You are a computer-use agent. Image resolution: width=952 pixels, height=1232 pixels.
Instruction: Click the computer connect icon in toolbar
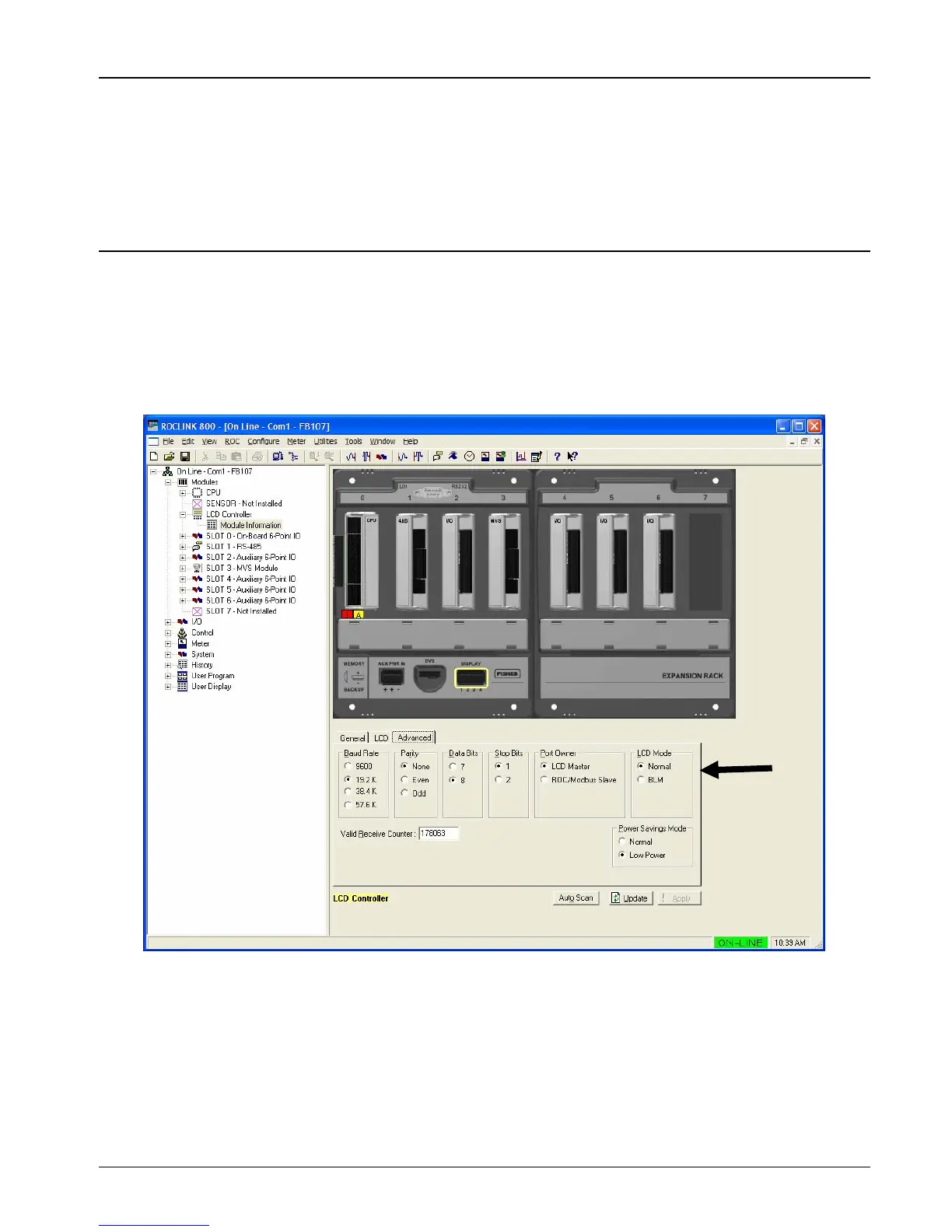278,457
